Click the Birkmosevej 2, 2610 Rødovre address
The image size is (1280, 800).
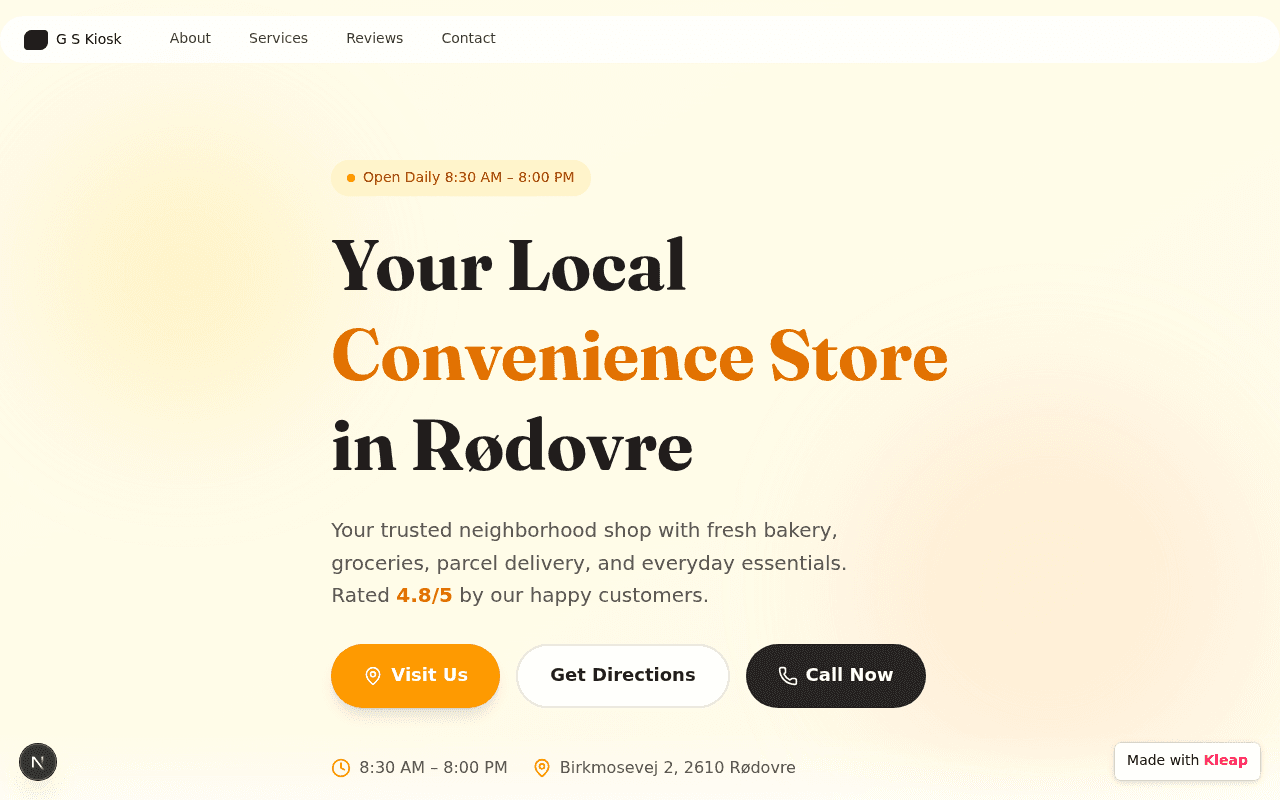pyautogui.click(x=678, y=768)
